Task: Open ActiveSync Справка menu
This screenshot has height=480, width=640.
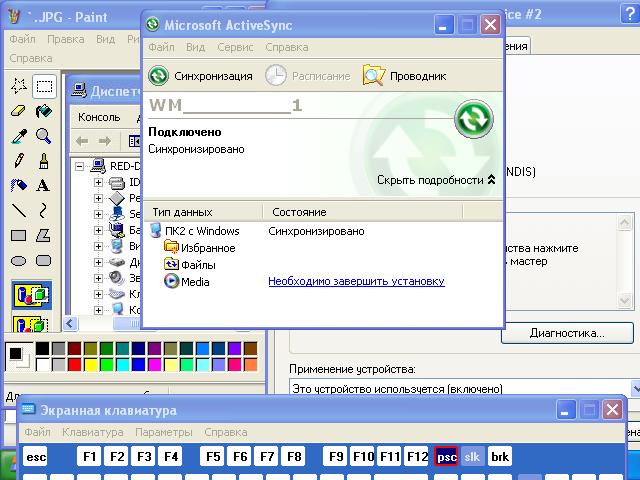Action: tap(287, 47)
